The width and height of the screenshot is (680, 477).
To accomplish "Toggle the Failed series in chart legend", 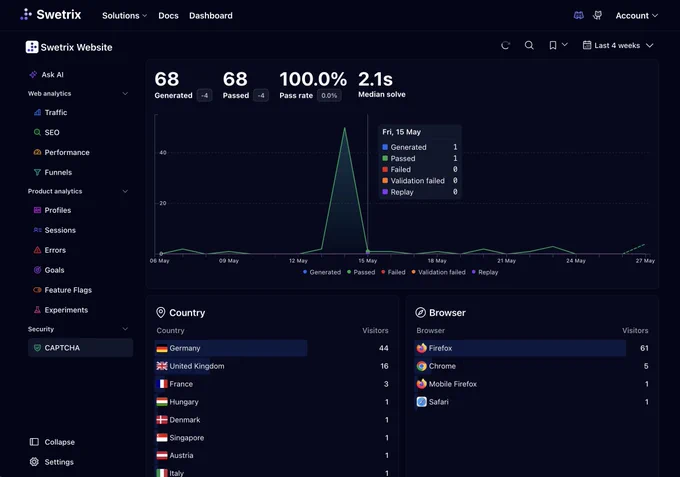I will pos(393,272).
